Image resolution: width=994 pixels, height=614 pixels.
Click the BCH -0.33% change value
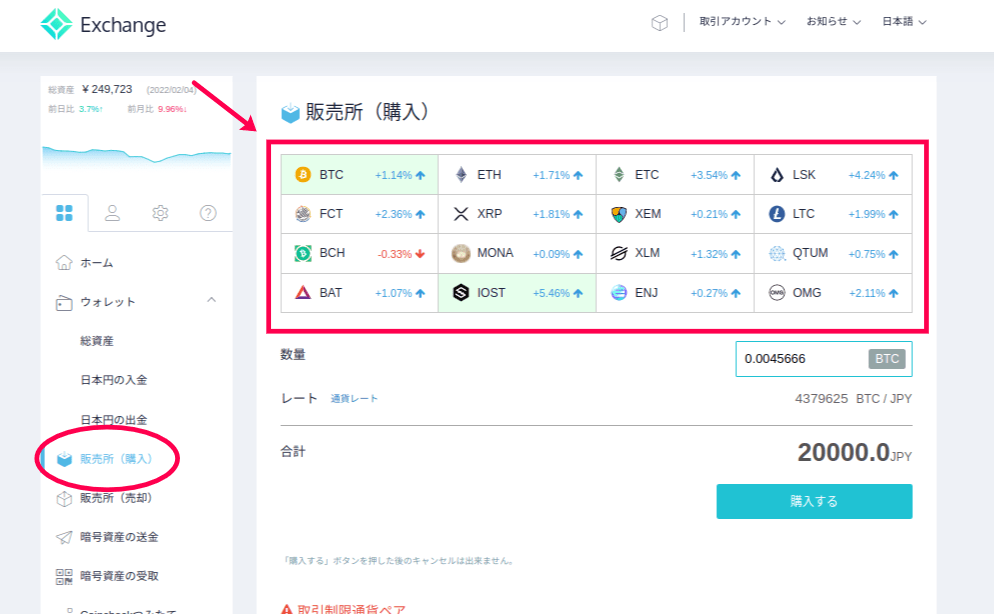tap(395, 254)
